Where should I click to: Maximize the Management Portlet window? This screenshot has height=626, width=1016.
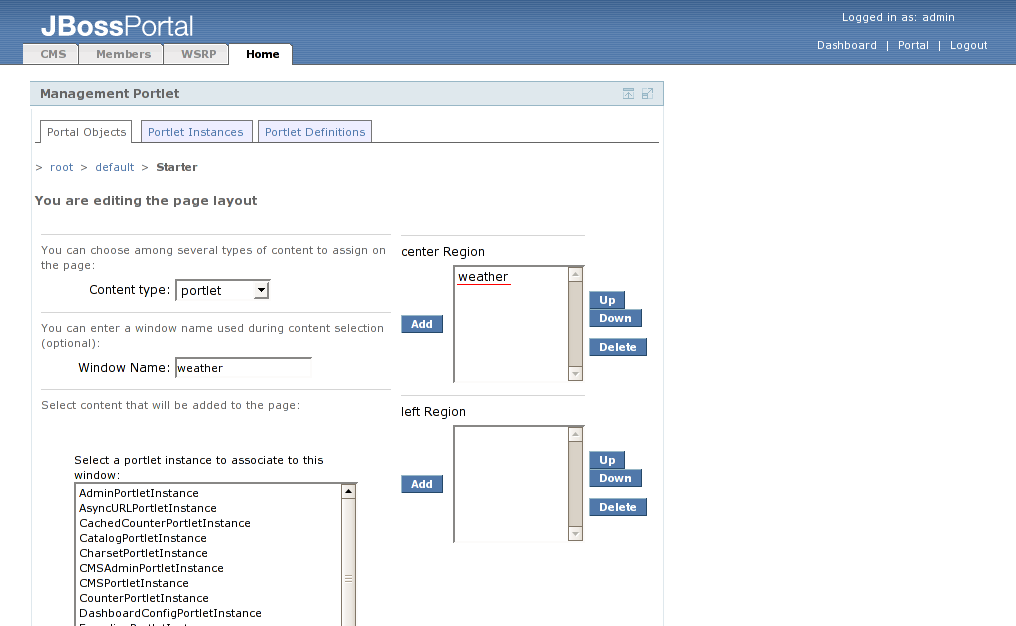pyautogui.click(x=647, y=94)
